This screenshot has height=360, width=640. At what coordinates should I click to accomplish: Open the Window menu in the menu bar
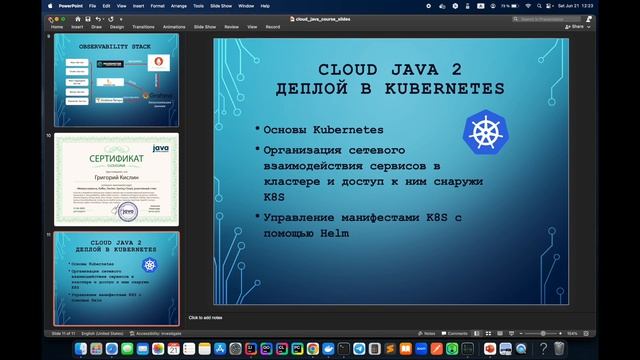click(246, 6)
